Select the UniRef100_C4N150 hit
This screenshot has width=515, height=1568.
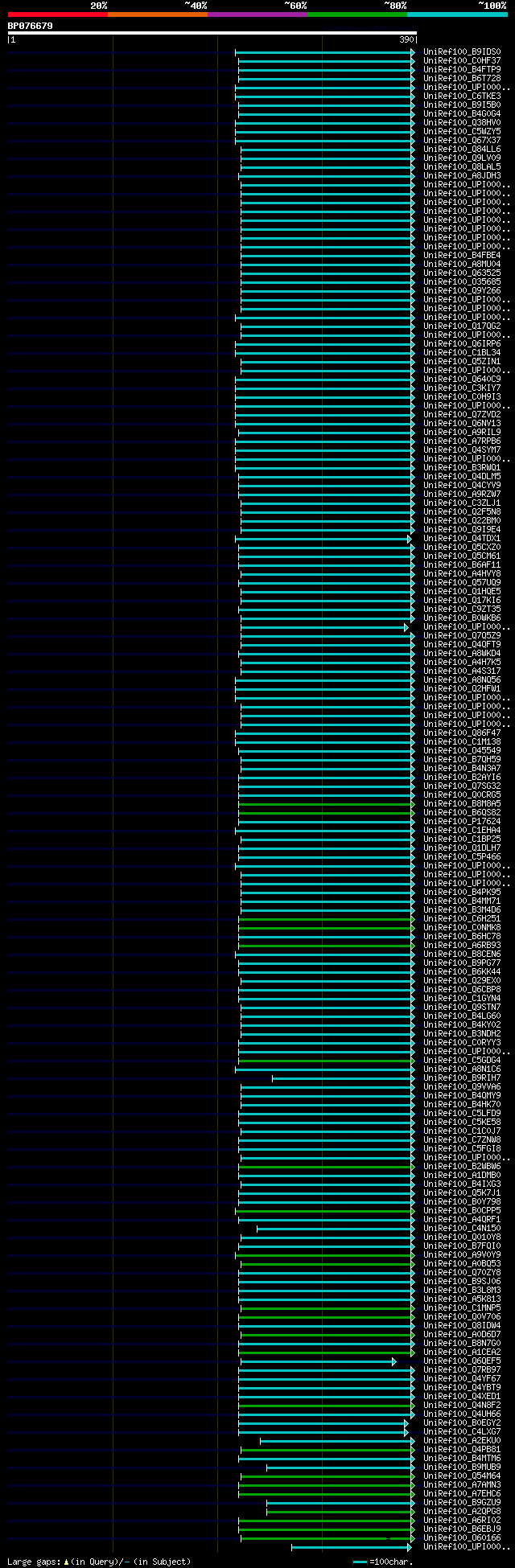coord(462,1228)
